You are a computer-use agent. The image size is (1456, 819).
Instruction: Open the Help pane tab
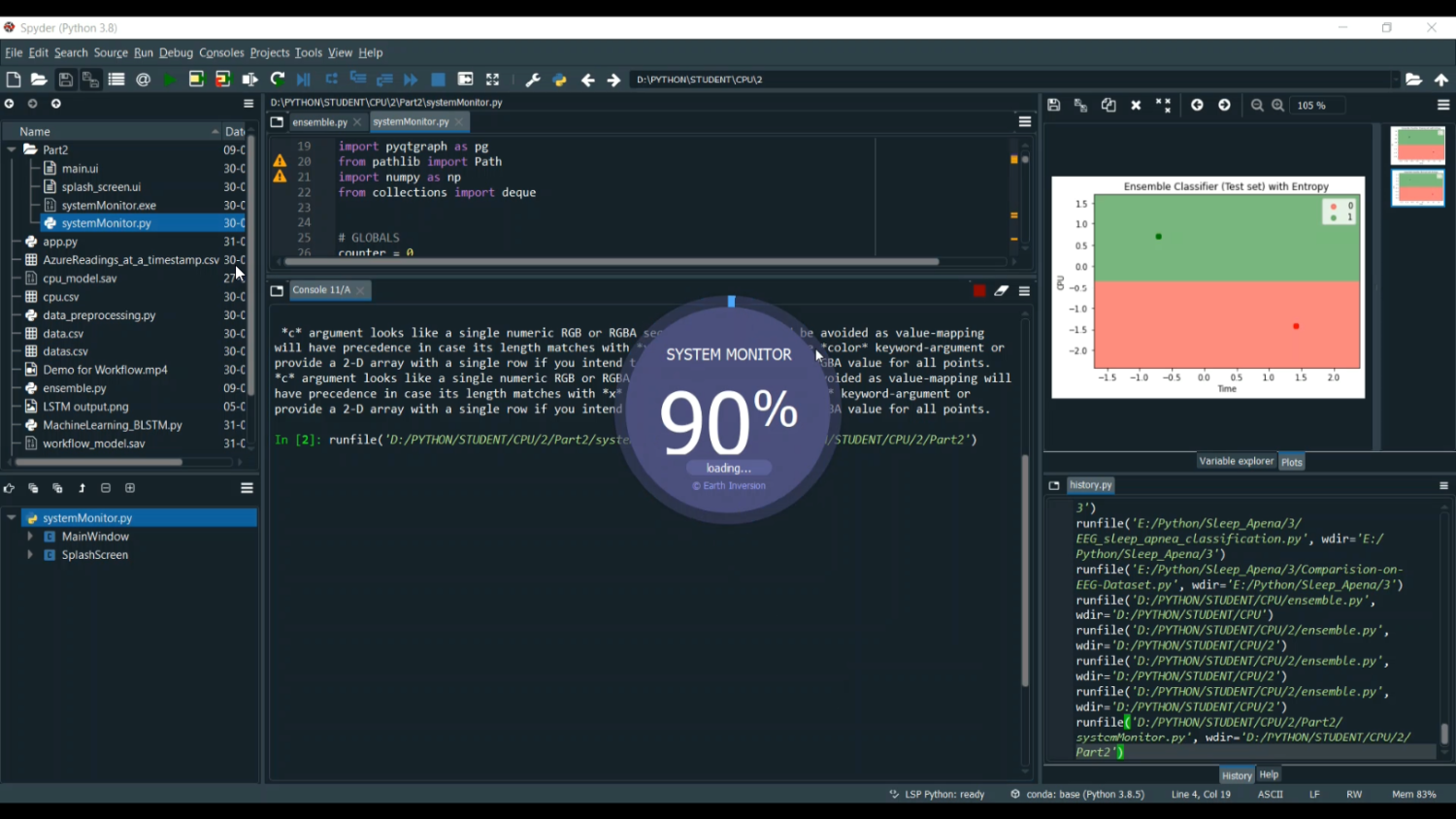1269,774
